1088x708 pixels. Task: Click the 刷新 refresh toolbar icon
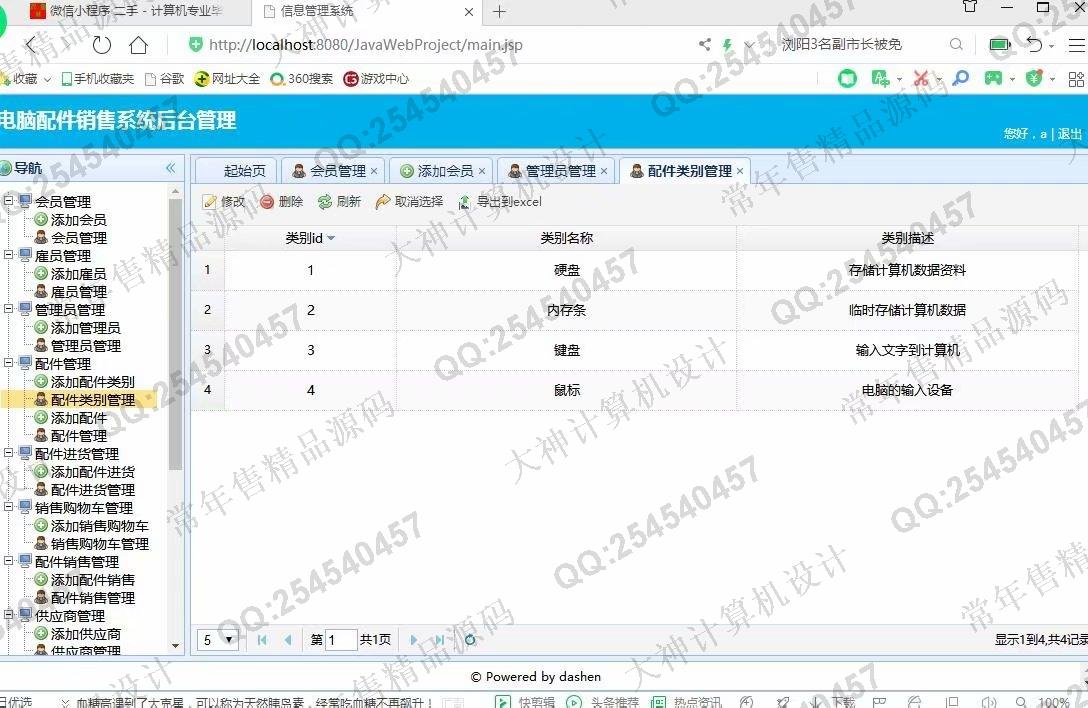coord(325,202)
